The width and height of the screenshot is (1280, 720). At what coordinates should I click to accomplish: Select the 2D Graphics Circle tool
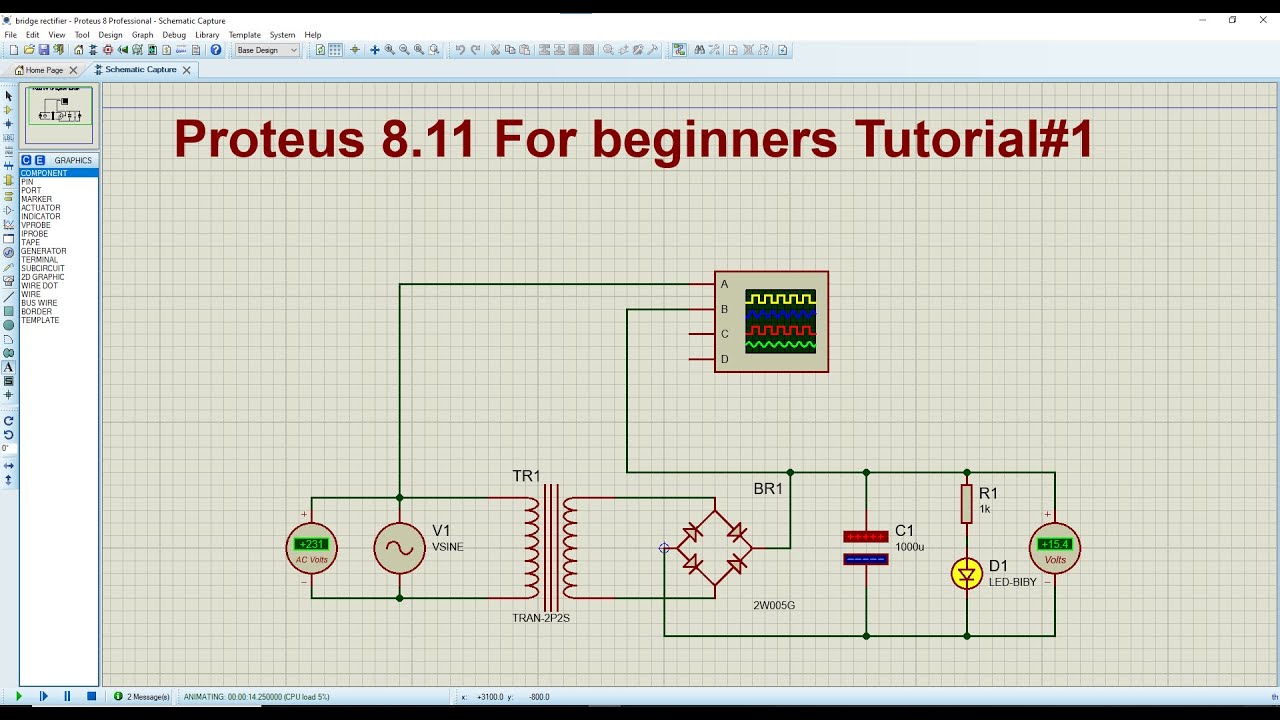click(x=9, y=324)
